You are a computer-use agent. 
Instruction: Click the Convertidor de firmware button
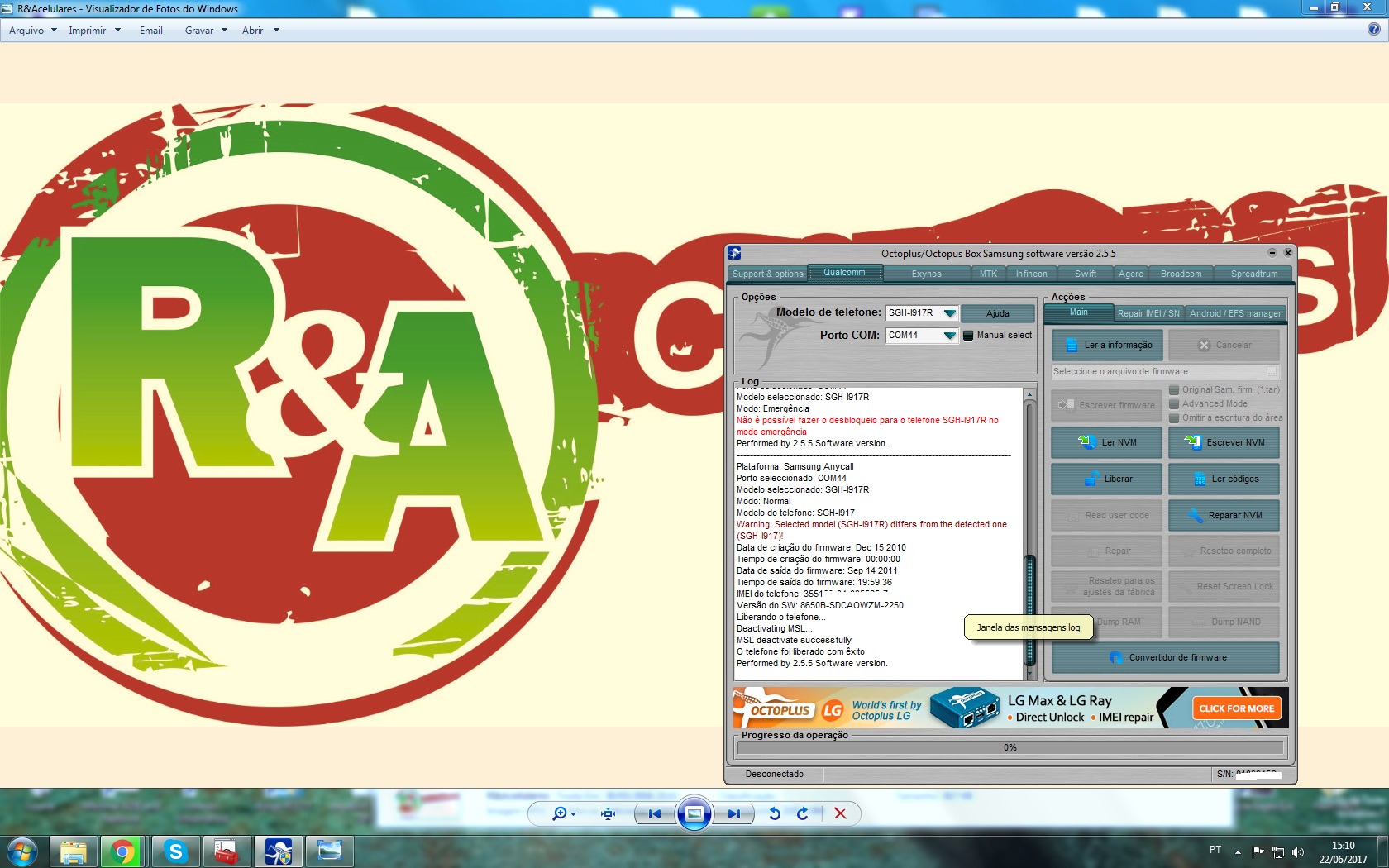pos(1166,658)
